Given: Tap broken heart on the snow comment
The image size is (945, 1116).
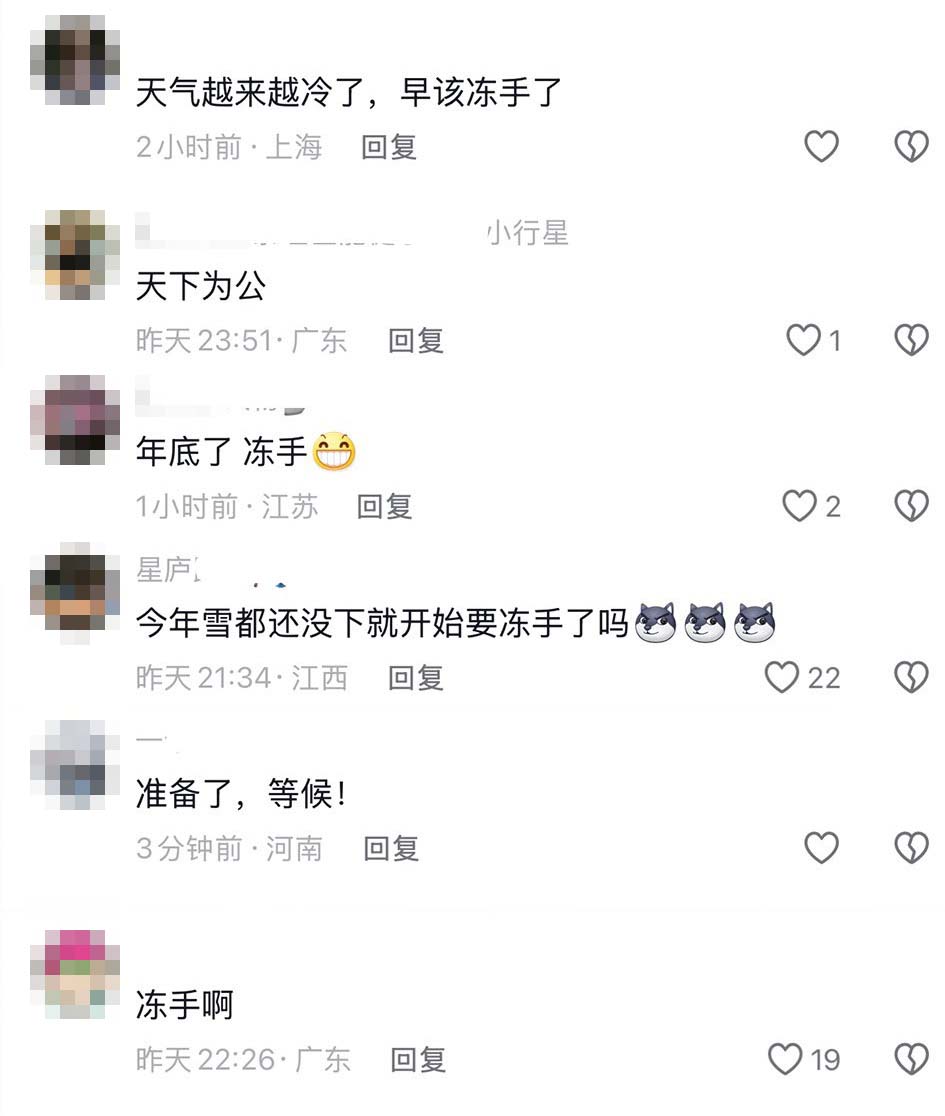Looking at the screenshot, I should point(912,677).
